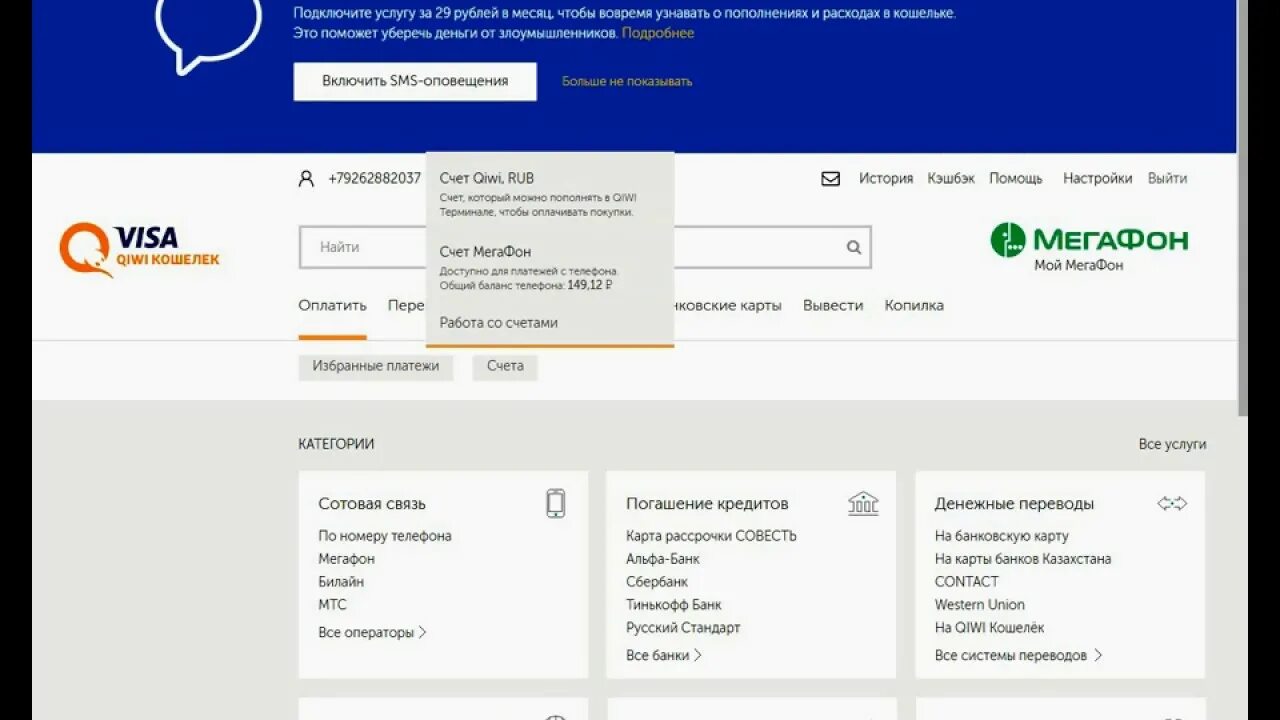Open Работа со счетами menu entry
The width and height of the screenshot is (1280, 720).
click(499, 322)
